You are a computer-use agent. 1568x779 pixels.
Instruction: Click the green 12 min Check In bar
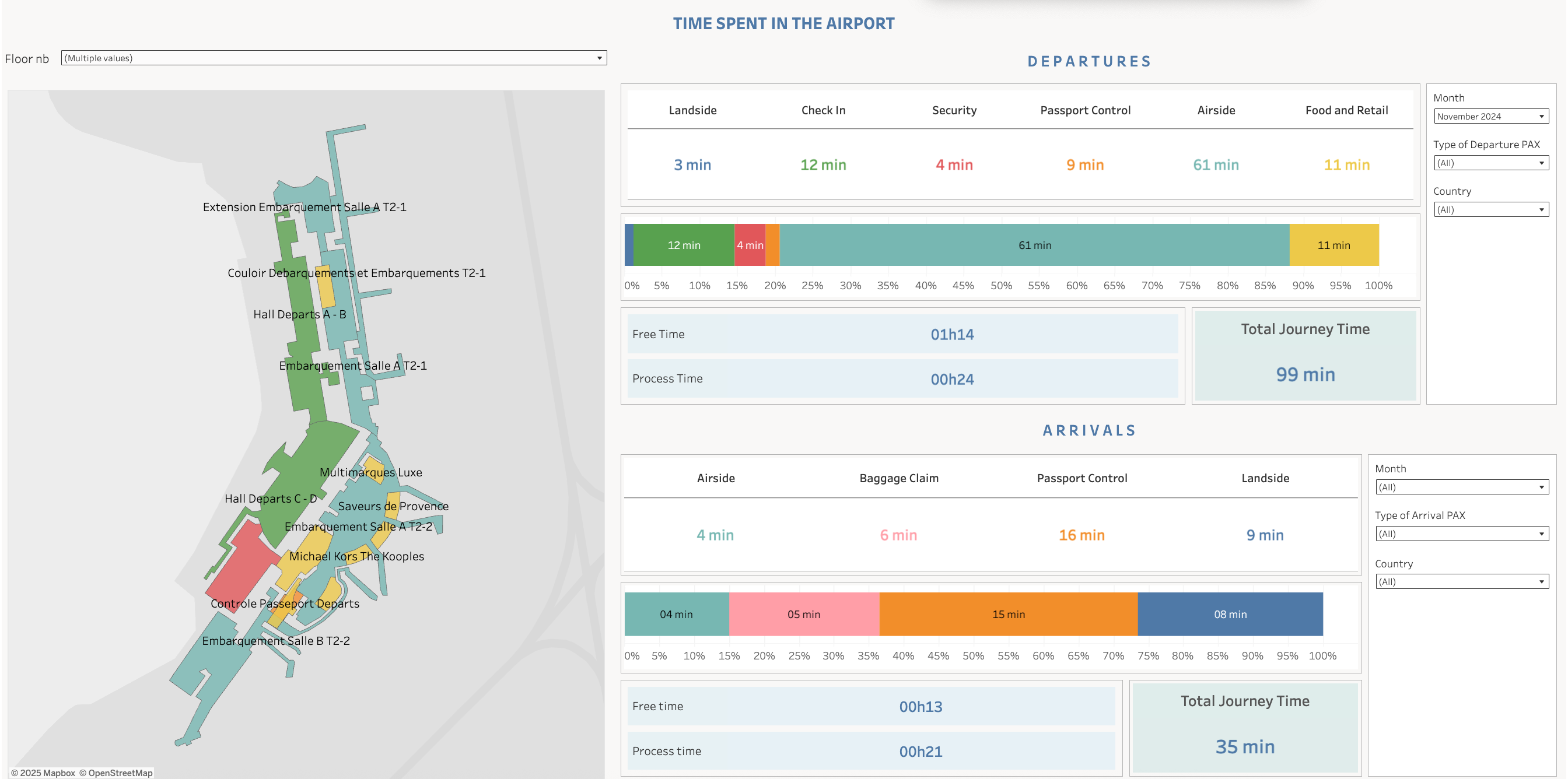pyautogui.click(x=684, y=245)
